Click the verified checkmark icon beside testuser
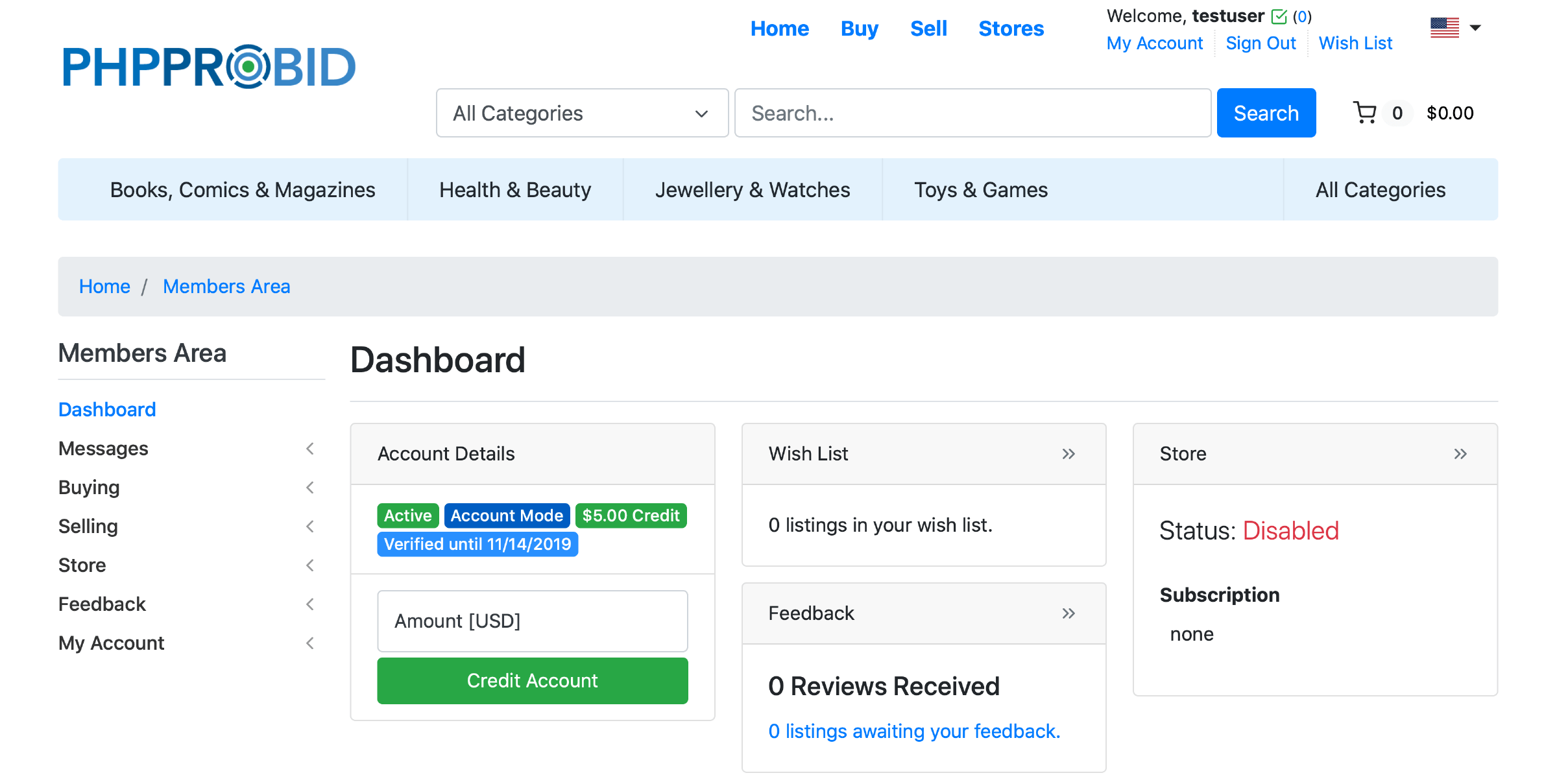The height and width of the screenshot is (784, 1557). pos(1279,16)
